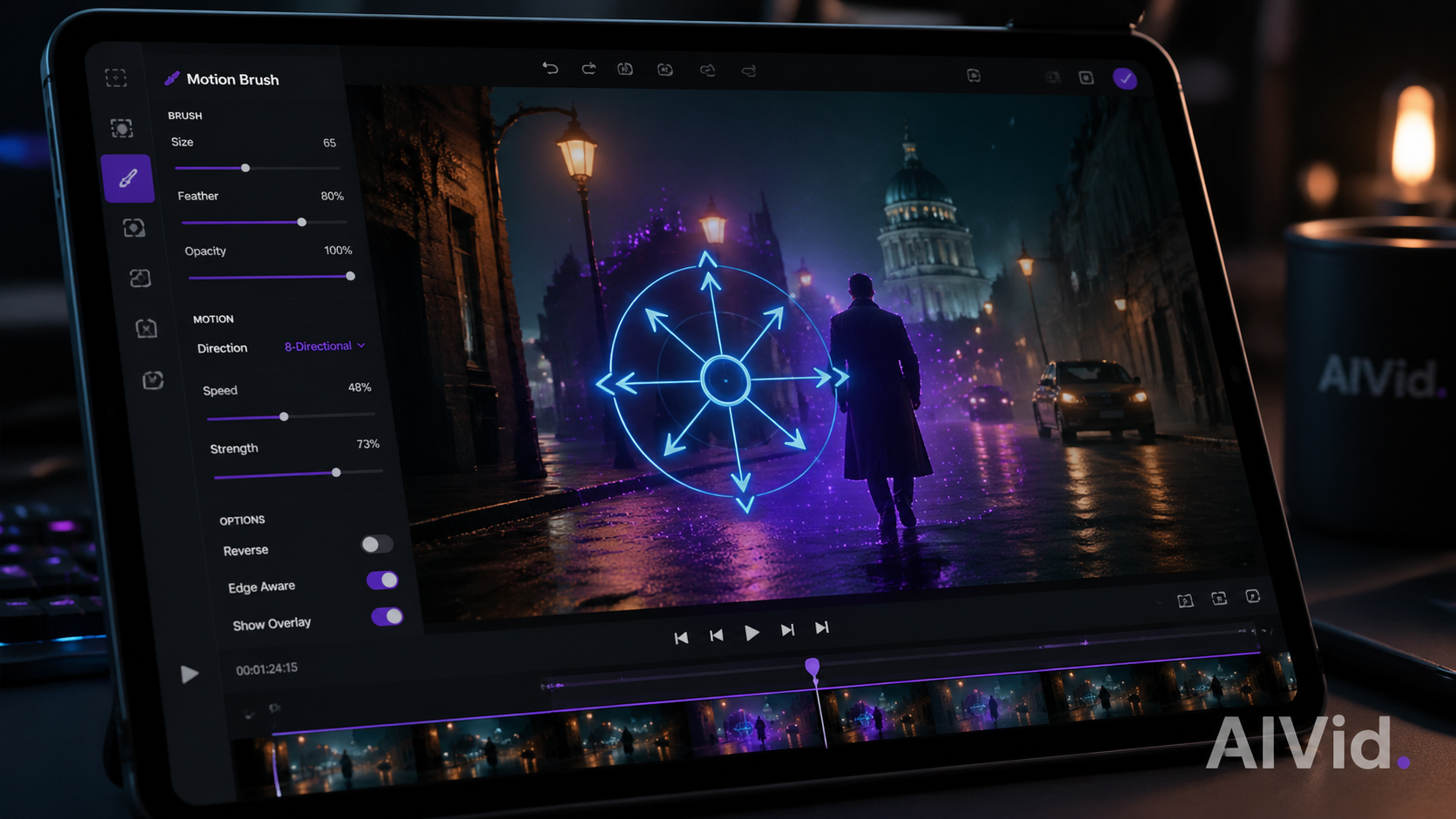Choose the object select tool in the sidebar

tap(122, 128)
